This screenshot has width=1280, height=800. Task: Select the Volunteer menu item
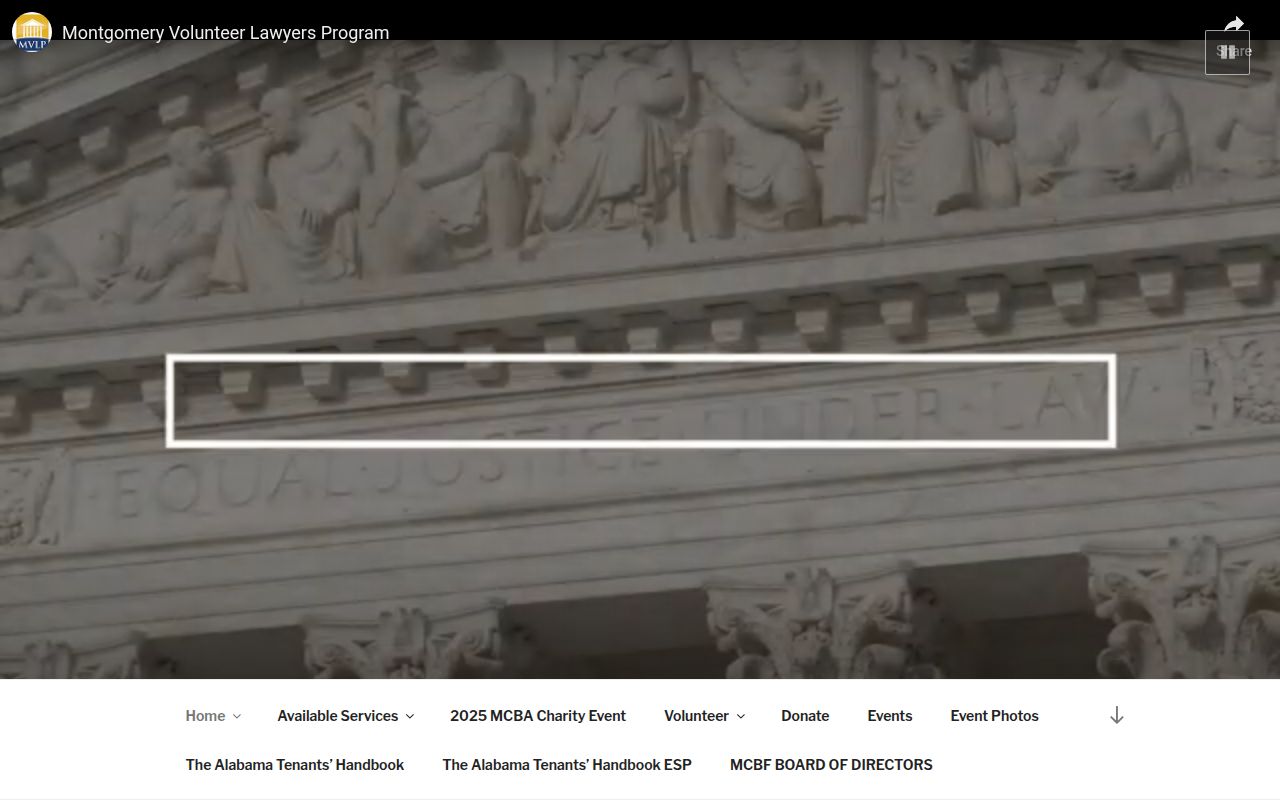tap(696, 716)
